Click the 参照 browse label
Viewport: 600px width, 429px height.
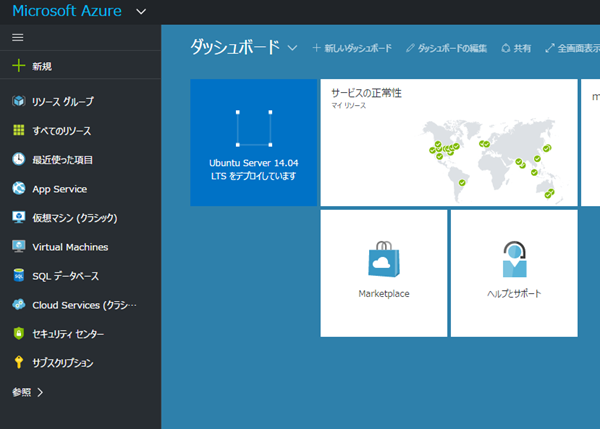click(x=21, y=392)
